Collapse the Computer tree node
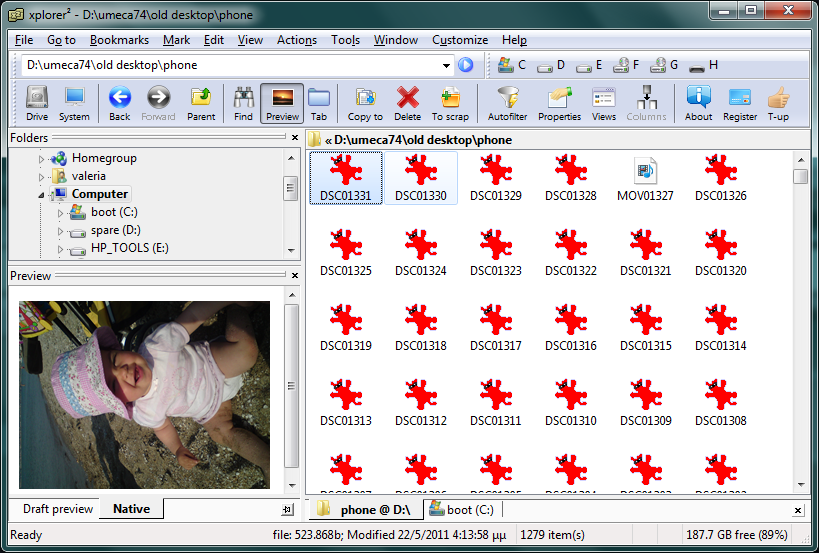The image size is (819, 553). click(x=41, y=195)
